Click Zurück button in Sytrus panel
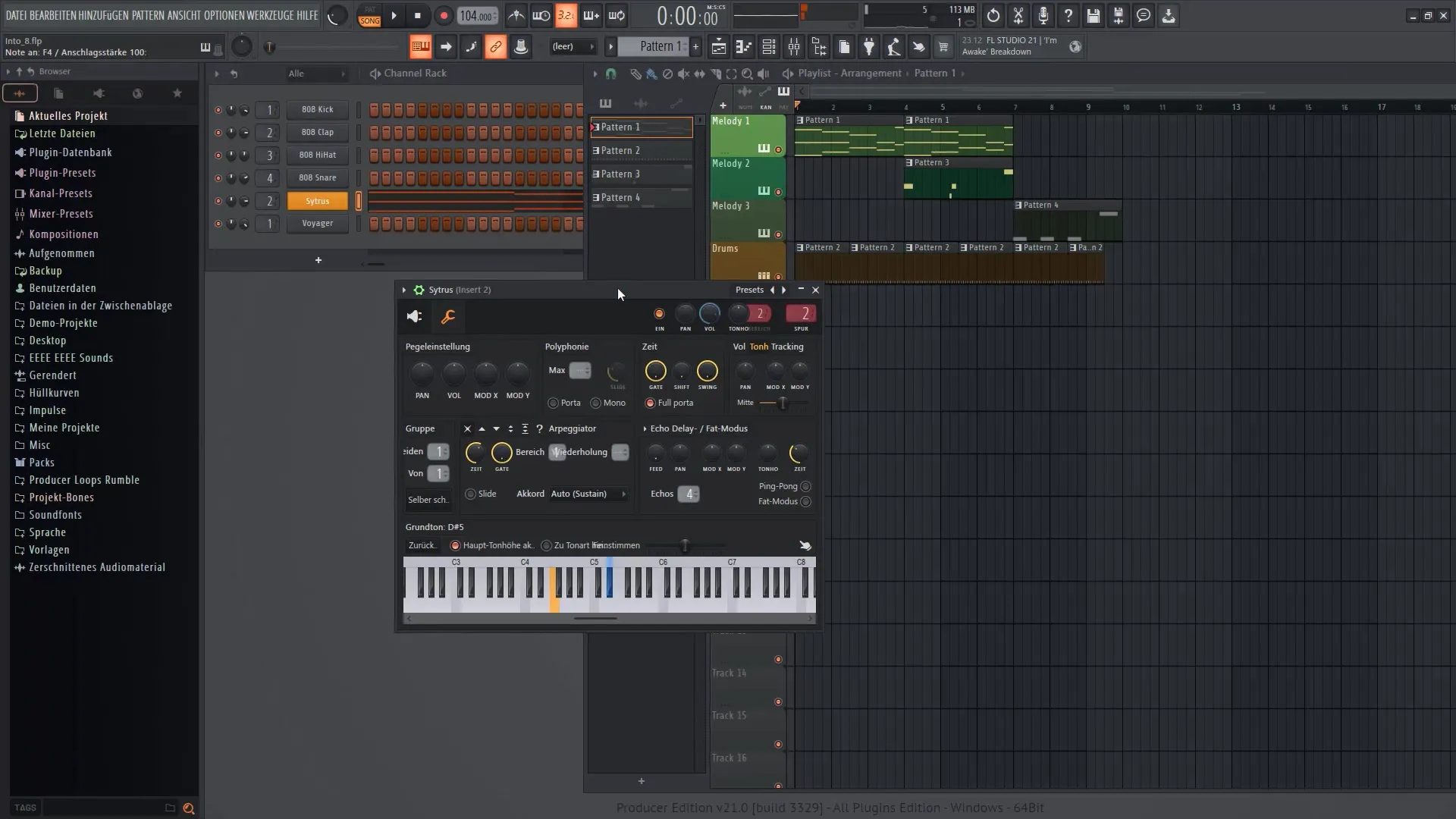The image size is (1456, 819). 421,544
